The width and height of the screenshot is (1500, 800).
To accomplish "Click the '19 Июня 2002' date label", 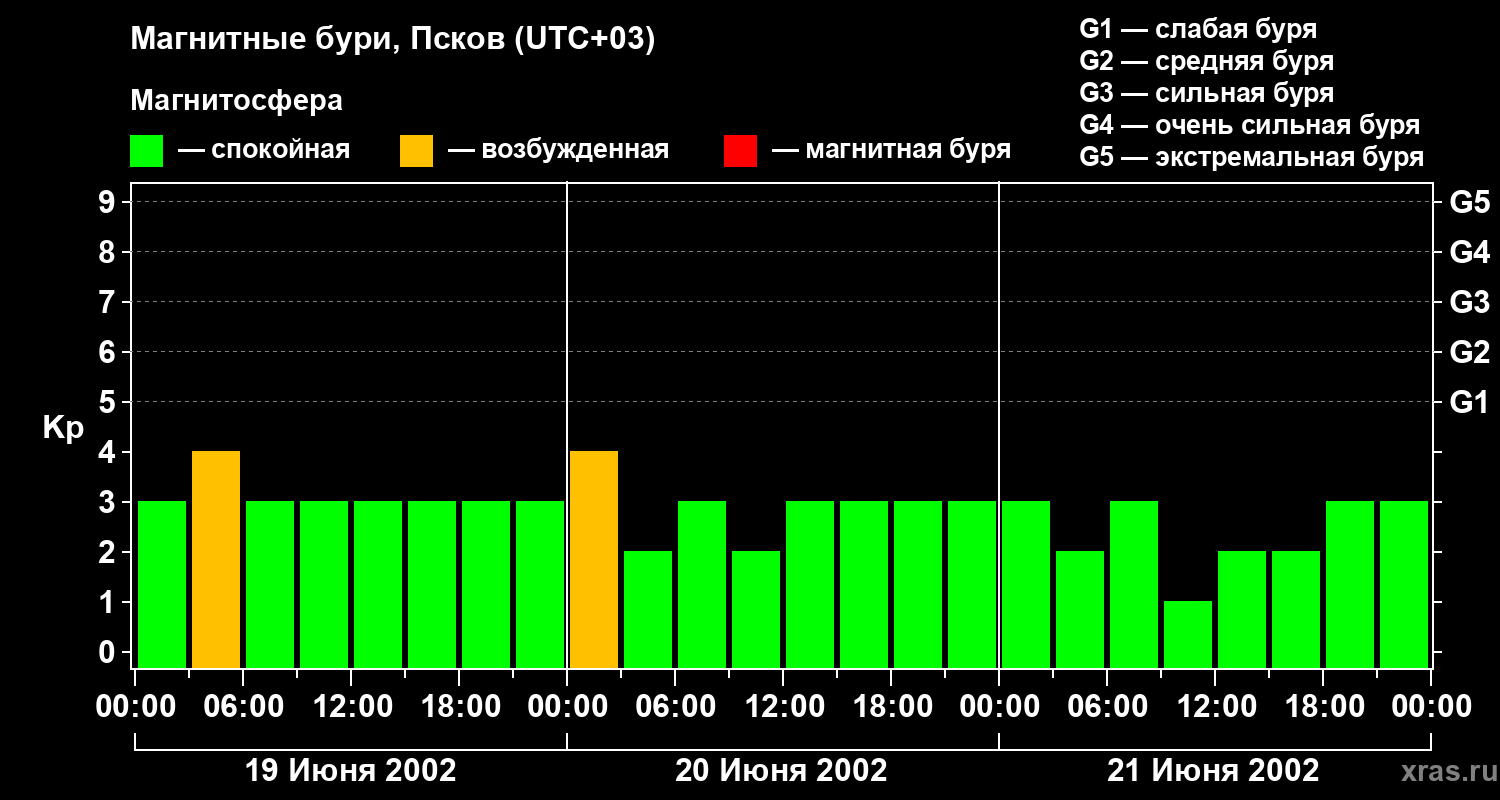I will (351, 771).
